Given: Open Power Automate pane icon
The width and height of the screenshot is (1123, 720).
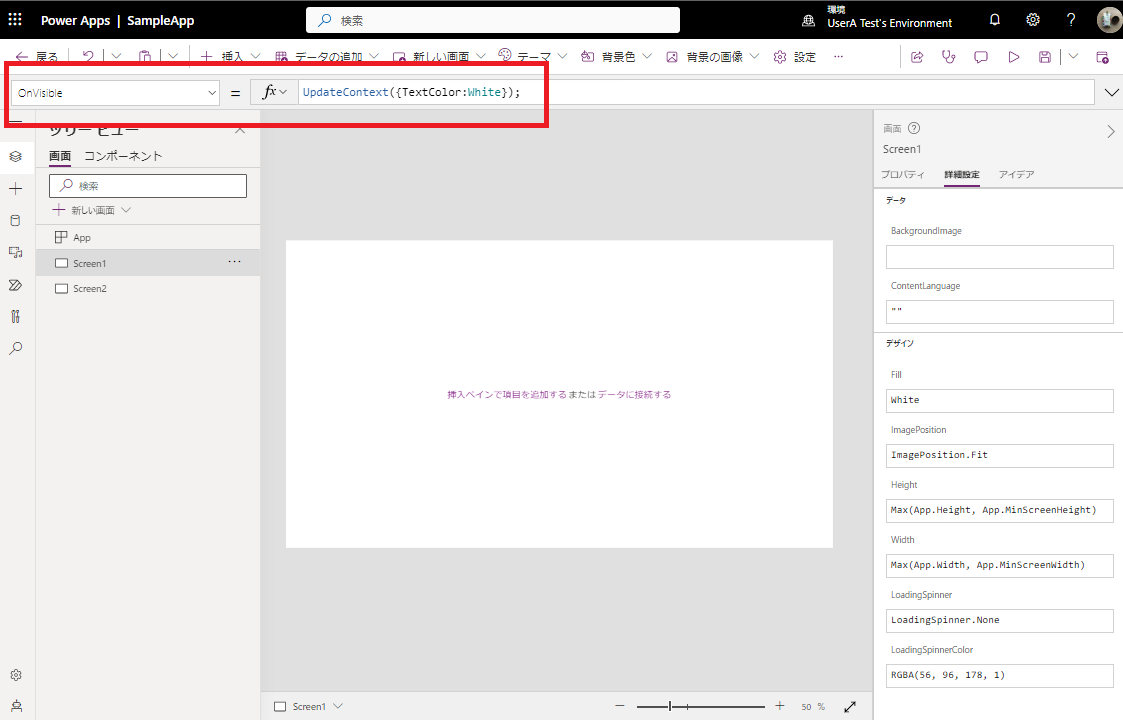Looking at the screenshot, I should [x=15, y=285].
